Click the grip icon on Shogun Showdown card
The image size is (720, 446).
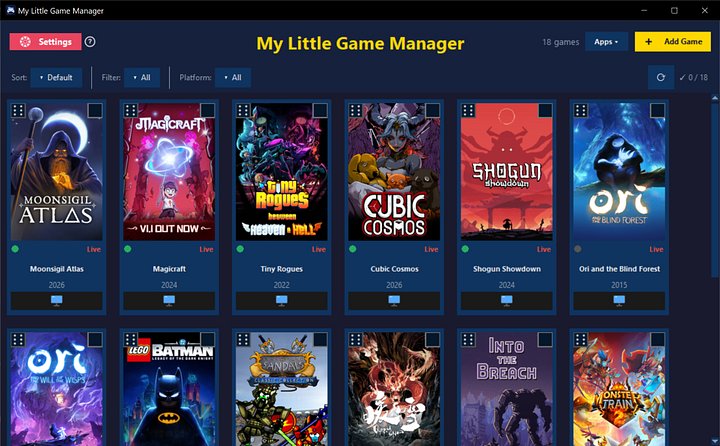tap(468, 111)
